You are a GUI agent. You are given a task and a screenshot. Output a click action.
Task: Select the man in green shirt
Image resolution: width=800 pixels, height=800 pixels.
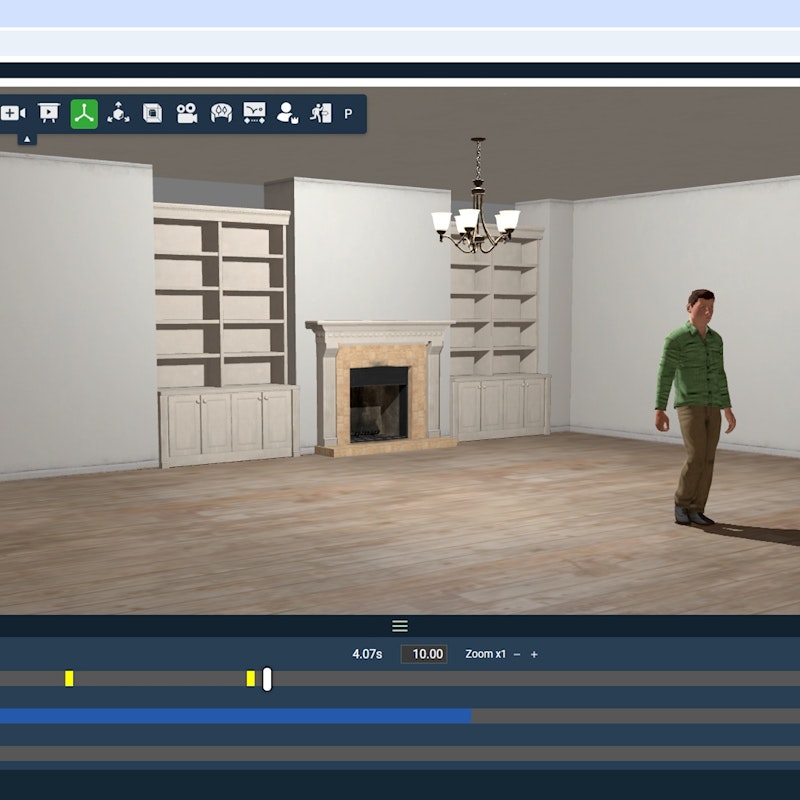[696, 407]
